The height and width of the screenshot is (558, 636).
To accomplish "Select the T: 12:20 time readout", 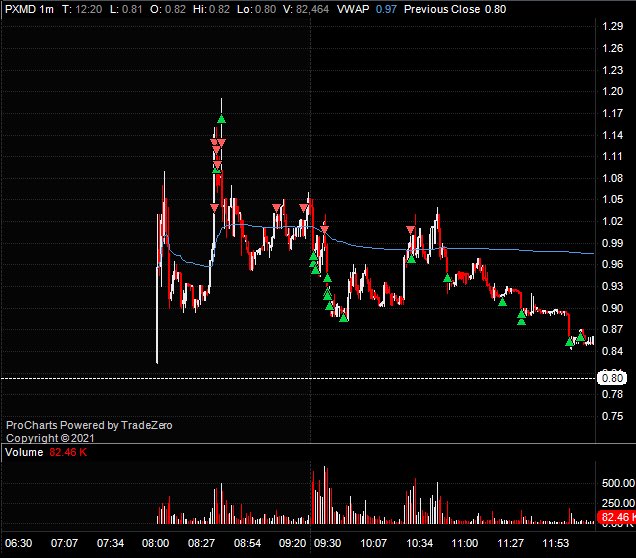I will (x=82, y=9).
